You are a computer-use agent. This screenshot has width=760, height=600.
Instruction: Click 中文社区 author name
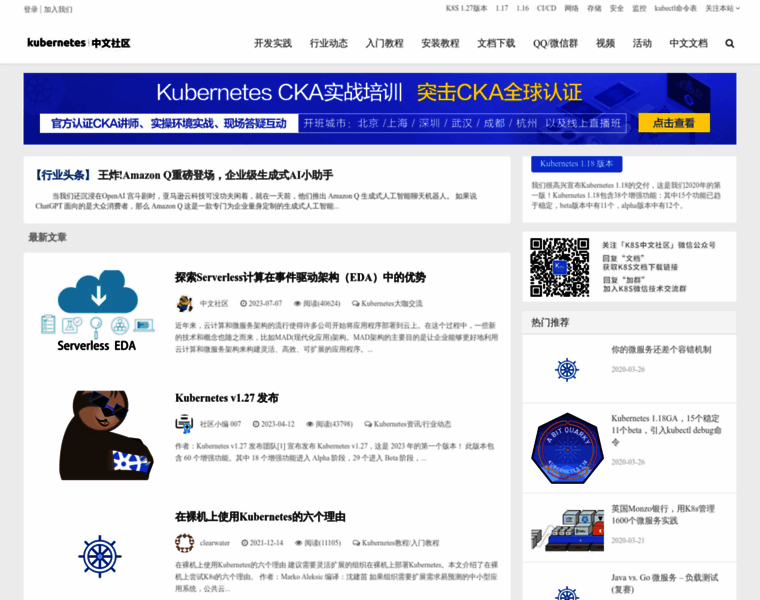pyautogui.click(x=214, y=303)
